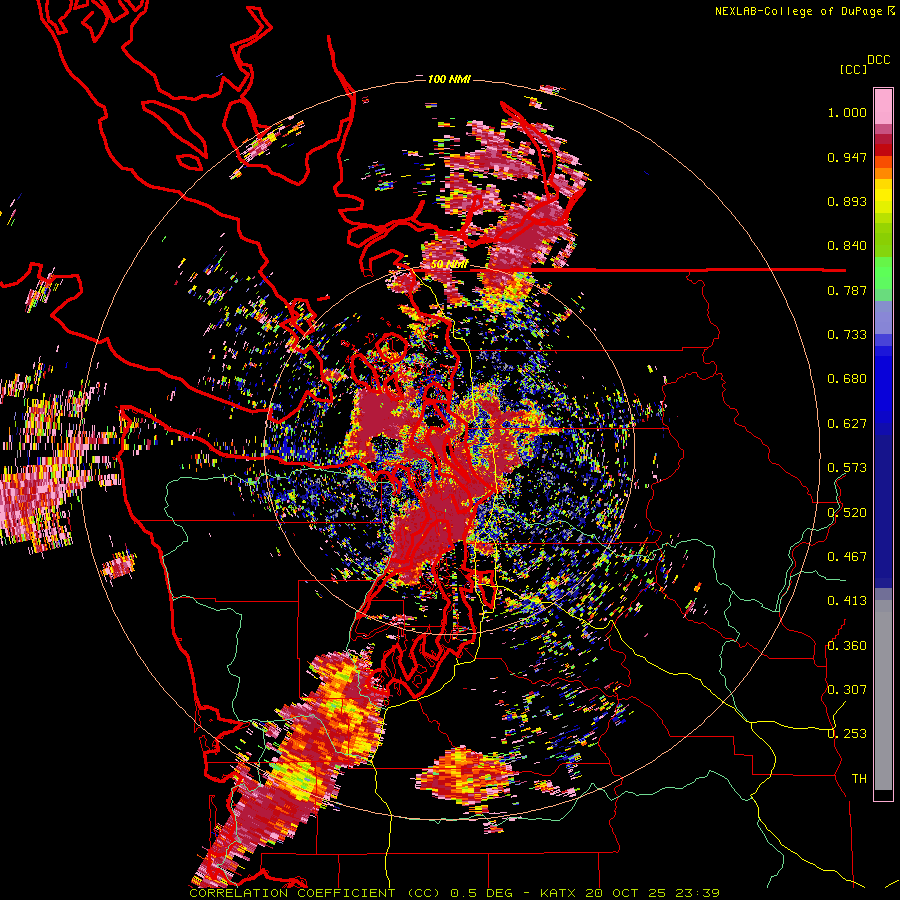Select the 0.627 scale value
This screenshot has width=900, height=900.
tap(847, 424)
